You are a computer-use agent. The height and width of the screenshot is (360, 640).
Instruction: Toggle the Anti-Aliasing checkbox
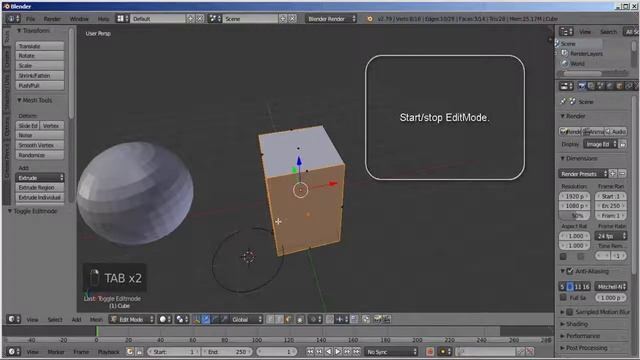coord(570,271)
